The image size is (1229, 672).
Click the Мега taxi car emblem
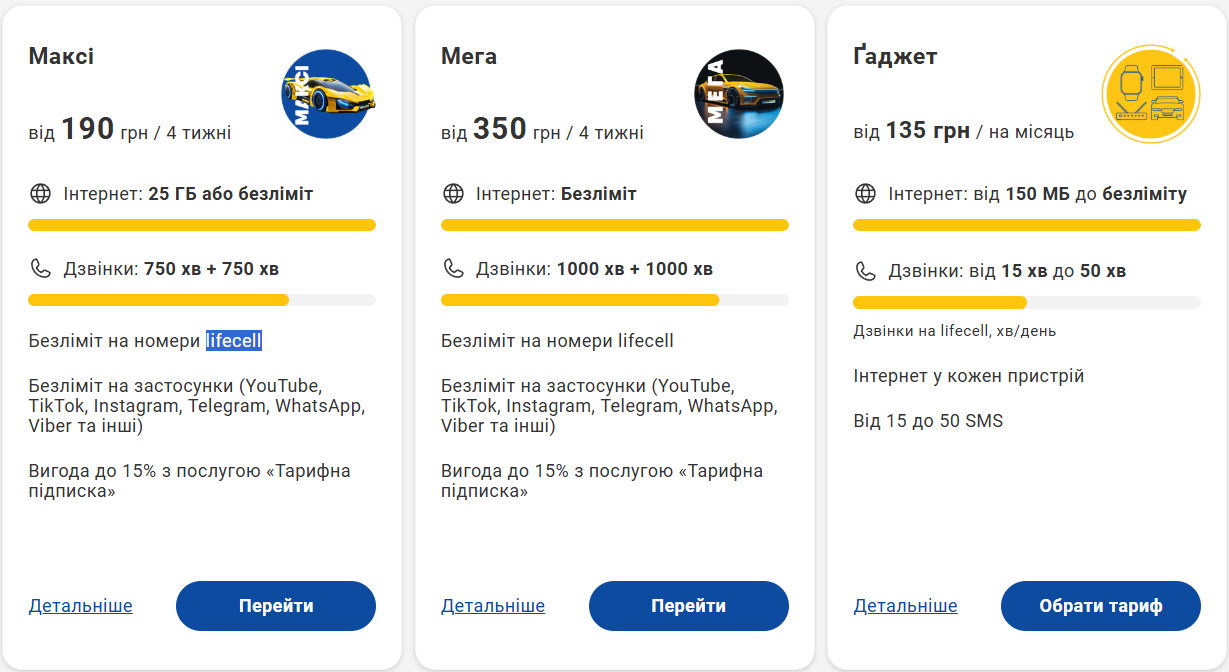coord(739,93)
